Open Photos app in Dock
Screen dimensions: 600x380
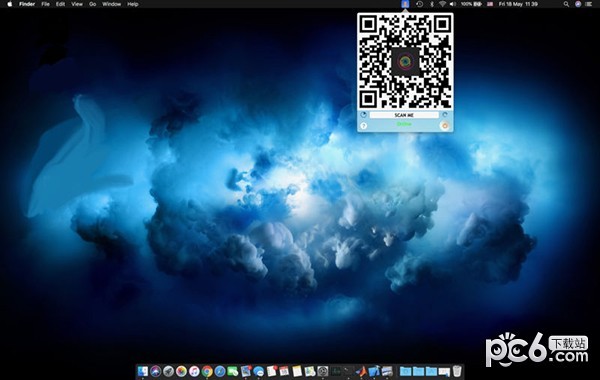coord(181,371)
